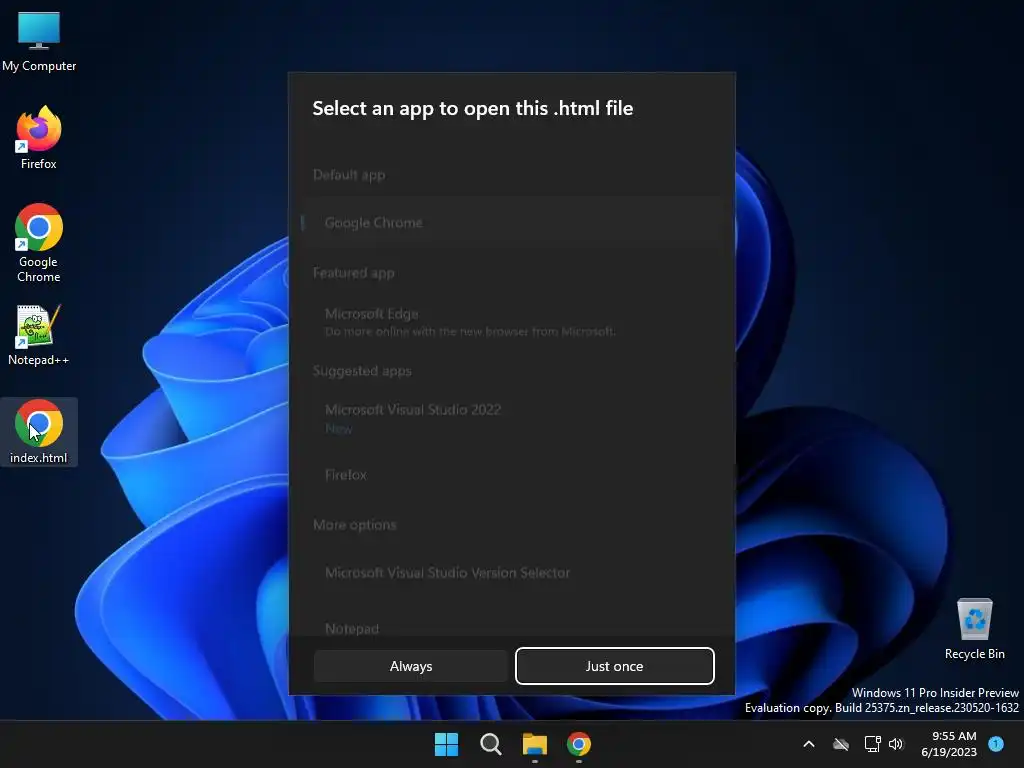Open network status tray icon
Image resolution: width=1024 pixels, height=768 pixels.
coord(872,744)
